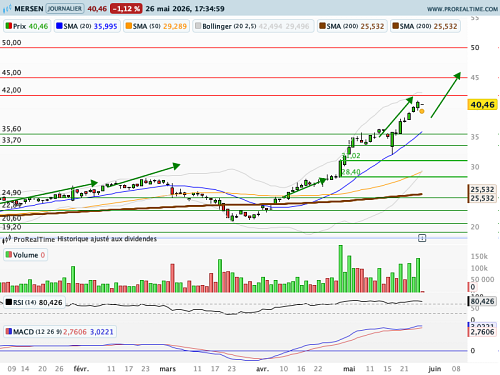Screen dimensions: 500x375
Task: Click the 20,60 support level label
Action: point(11,218)
